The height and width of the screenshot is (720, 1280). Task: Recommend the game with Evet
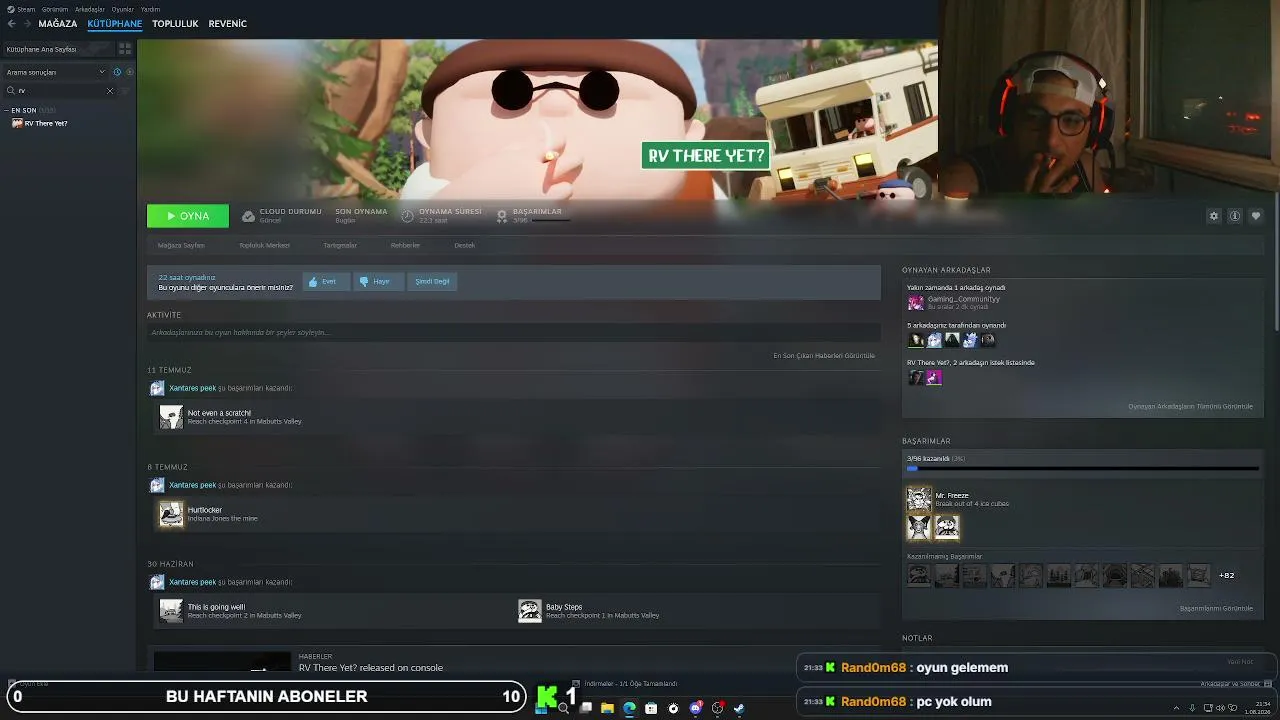pos(326,282)
